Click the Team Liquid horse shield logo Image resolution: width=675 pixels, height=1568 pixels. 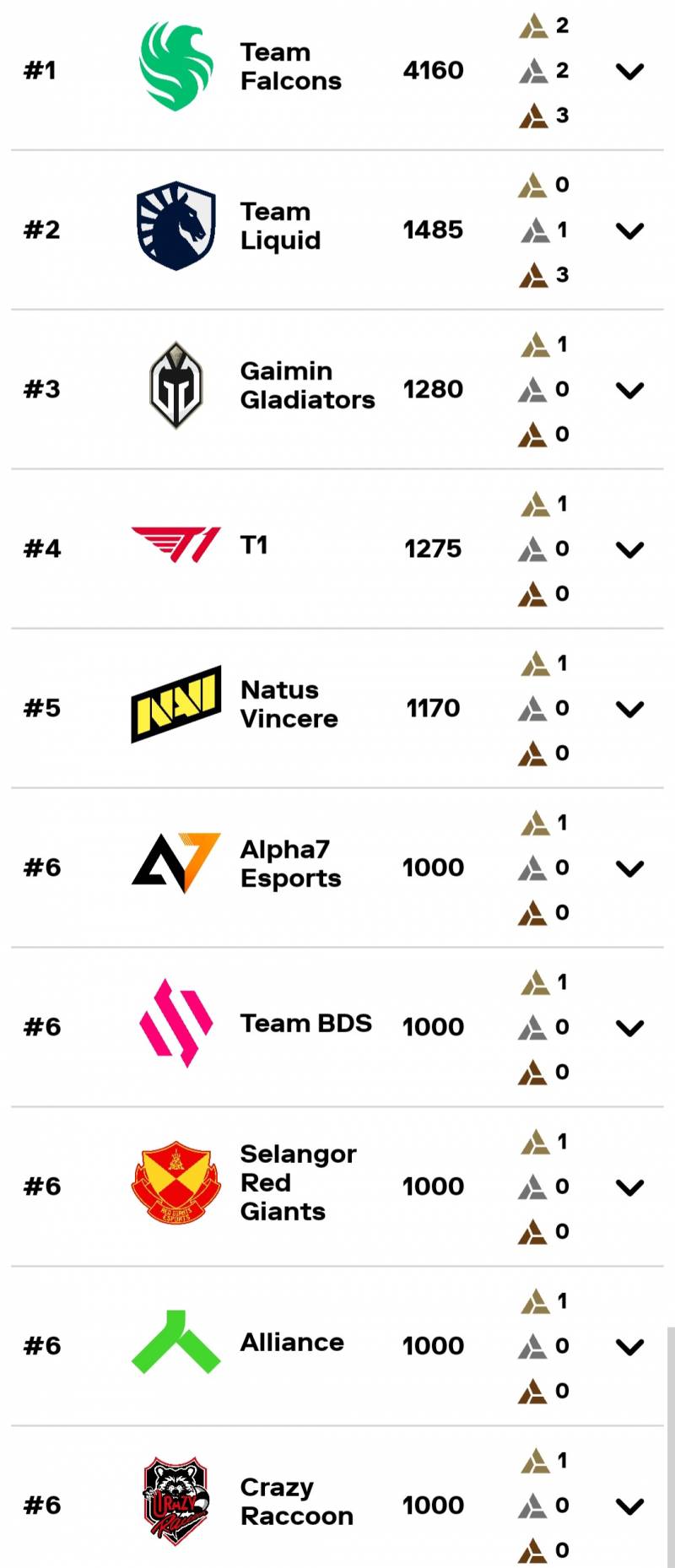click(x=175, y=225)
